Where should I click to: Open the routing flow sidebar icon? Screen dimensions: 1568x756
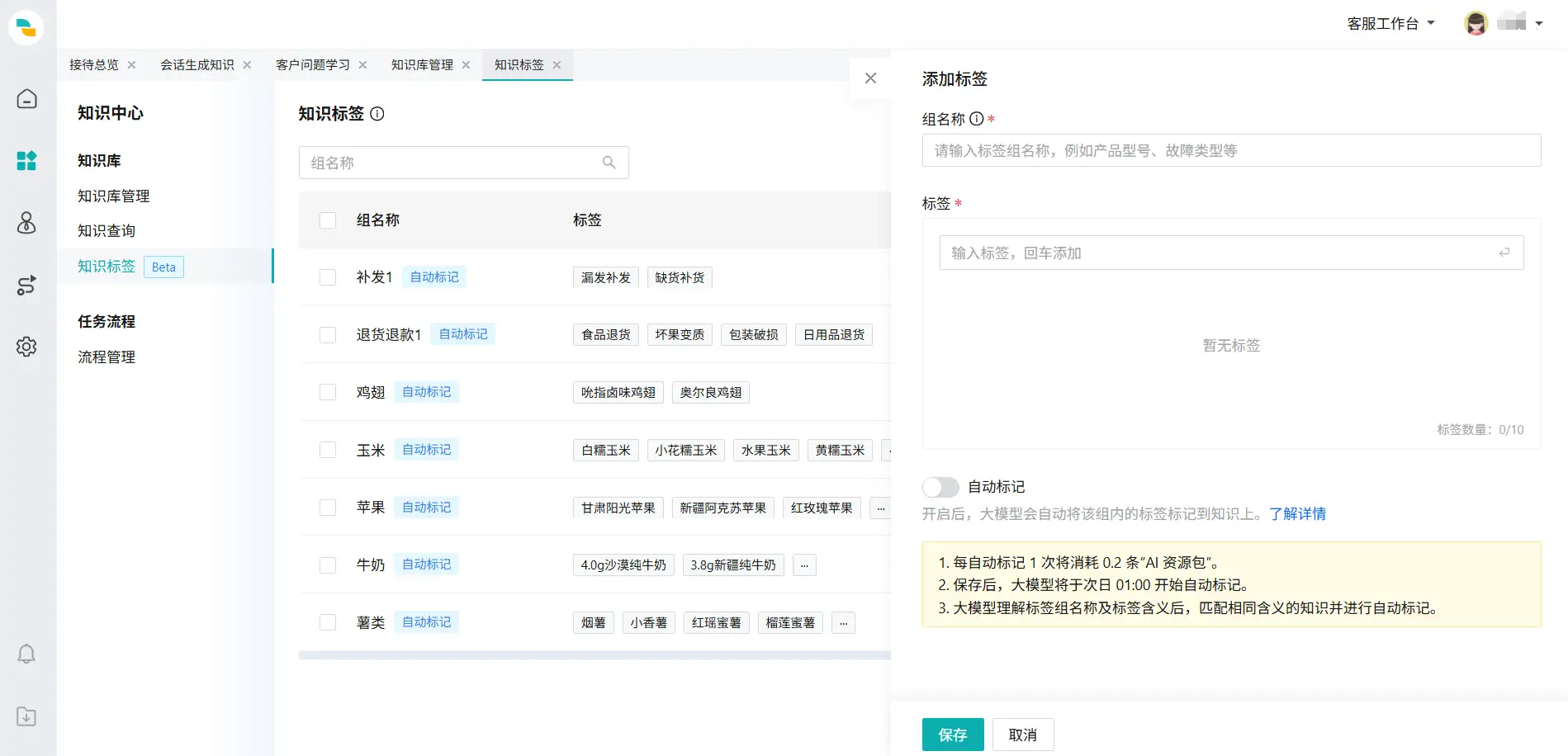pyautogui.click(x=26, y=286)
